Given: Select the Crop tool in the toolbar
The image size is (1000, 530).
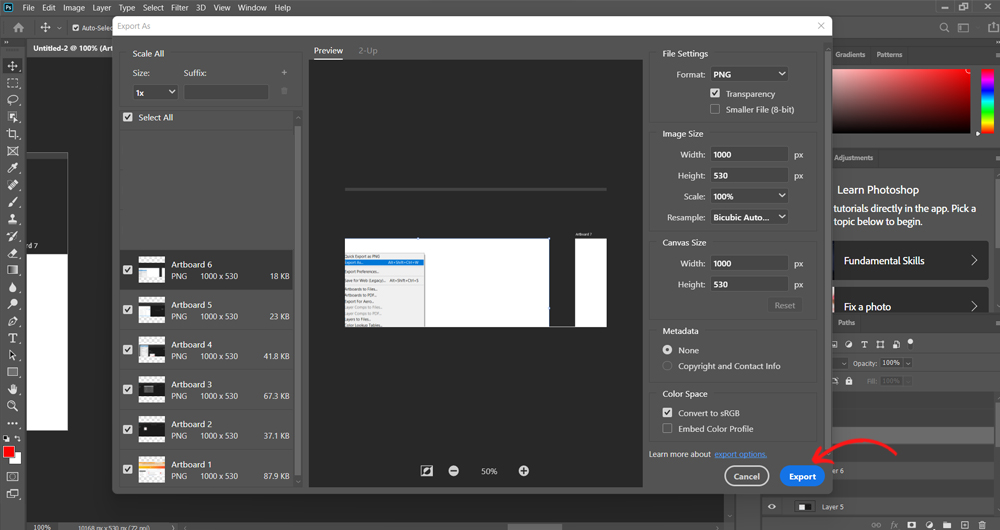Looking at the screenshot, I should coord(13,134).
